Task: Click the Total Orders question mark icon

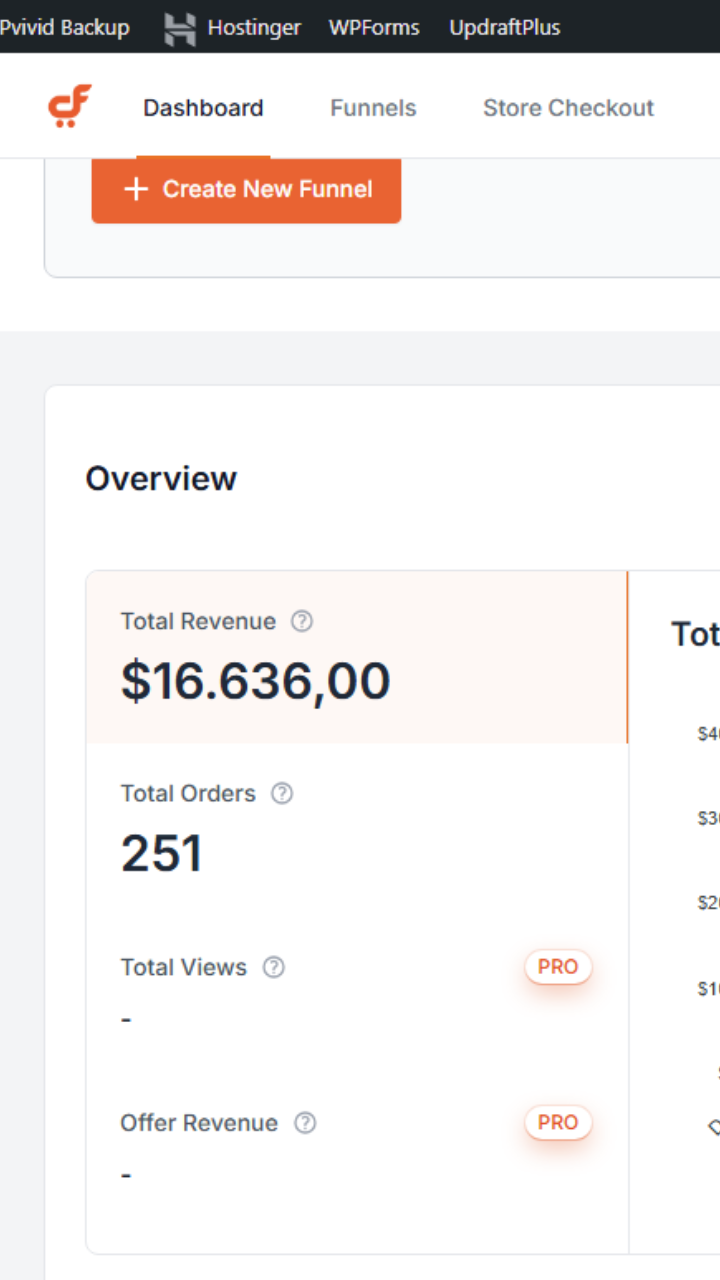Action: 283,793
